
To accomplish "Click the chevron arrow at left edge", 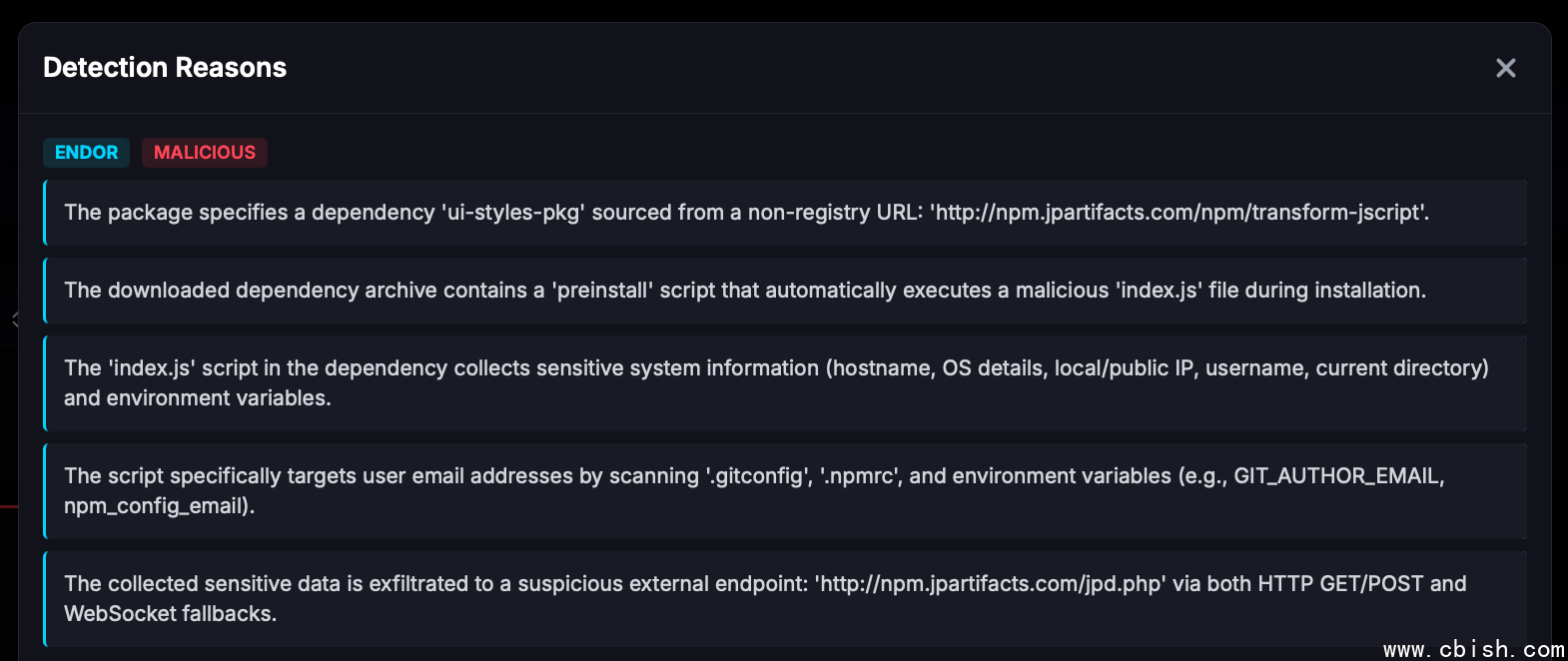I will pos(14,320).
